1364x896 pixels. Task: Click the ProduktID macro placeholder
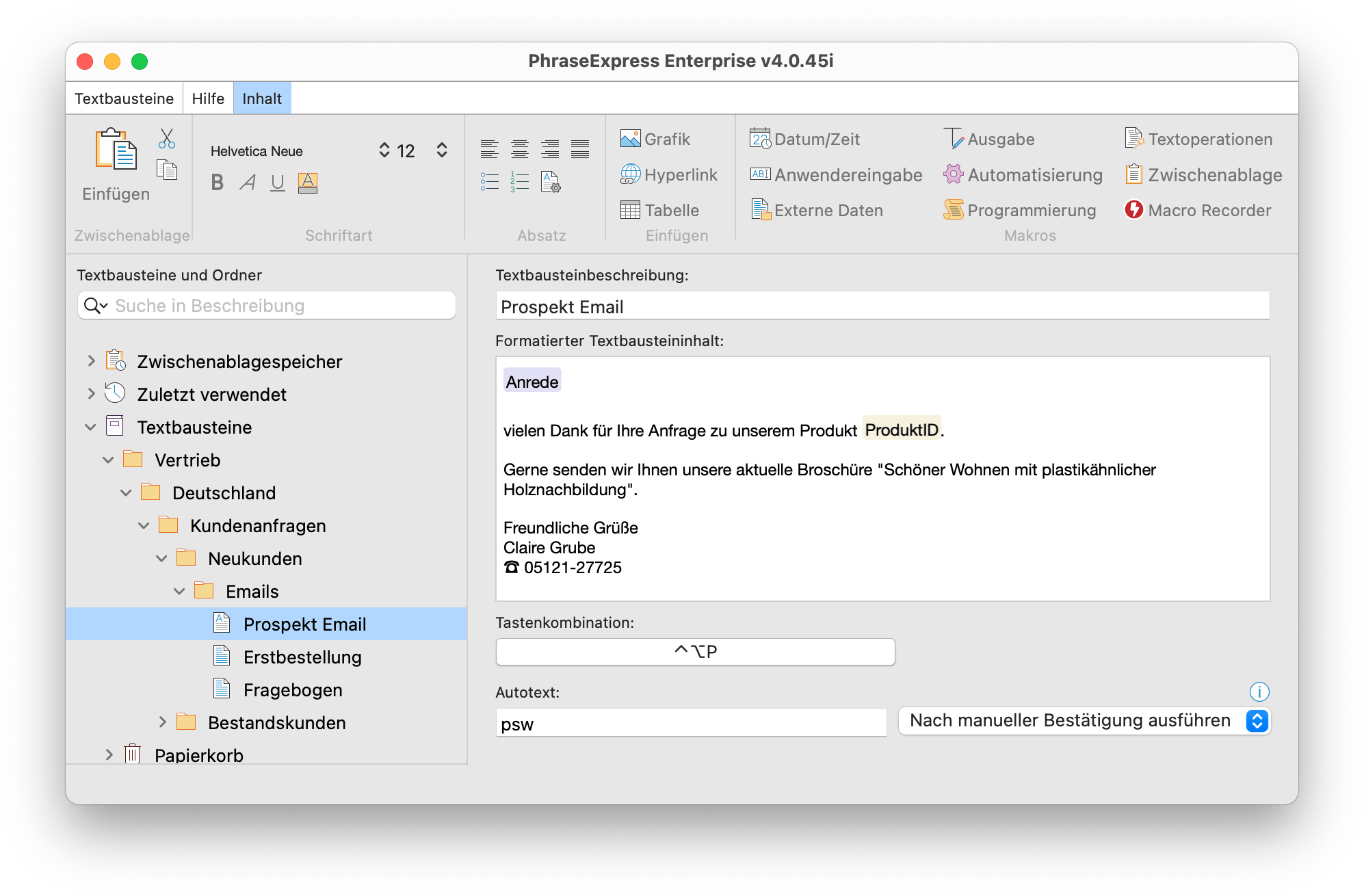pos(902,430)
